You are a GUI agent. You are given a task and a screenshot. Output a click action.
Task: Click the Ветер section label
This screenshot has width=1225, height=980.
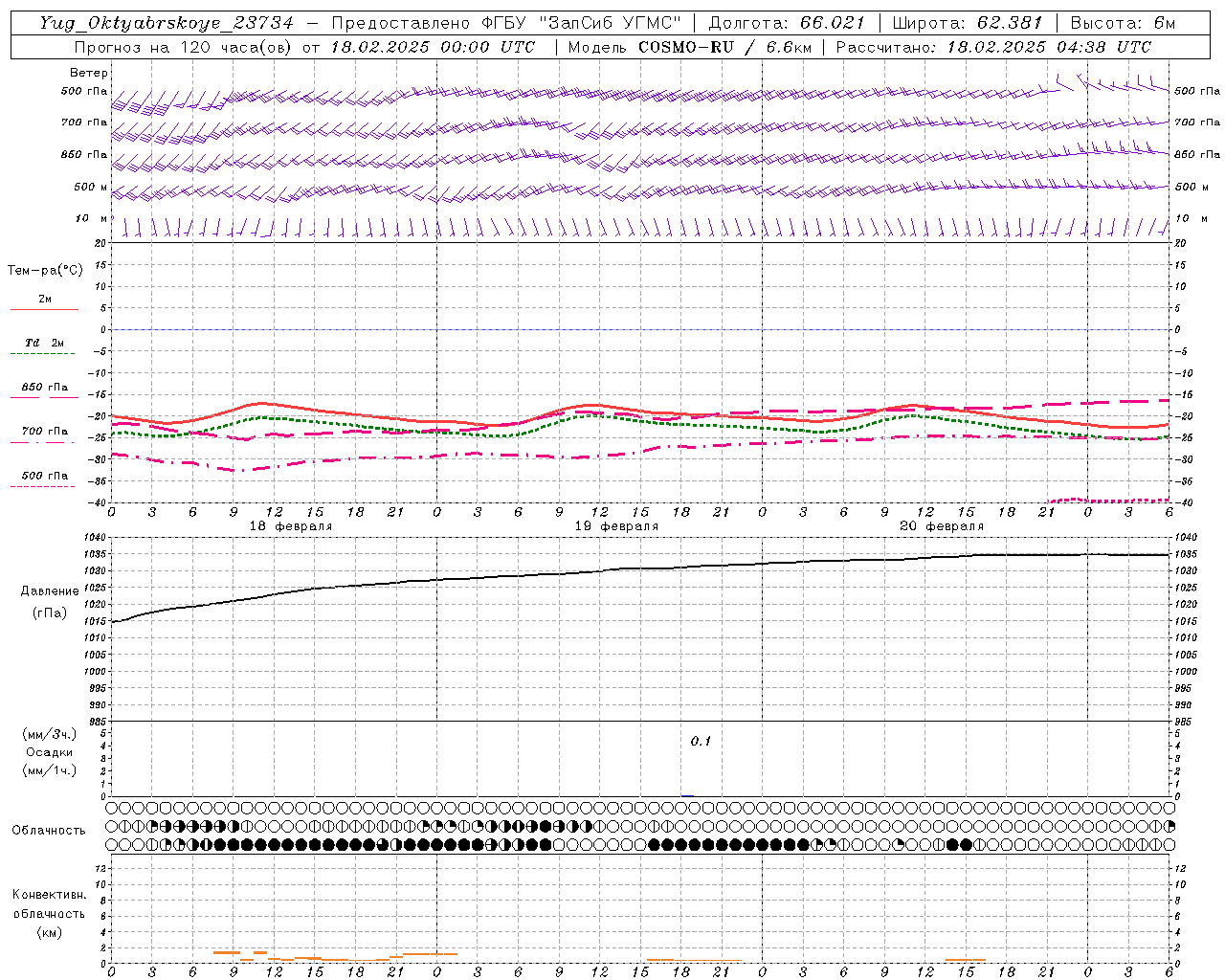pyautogui.click(x=89, y=73)
